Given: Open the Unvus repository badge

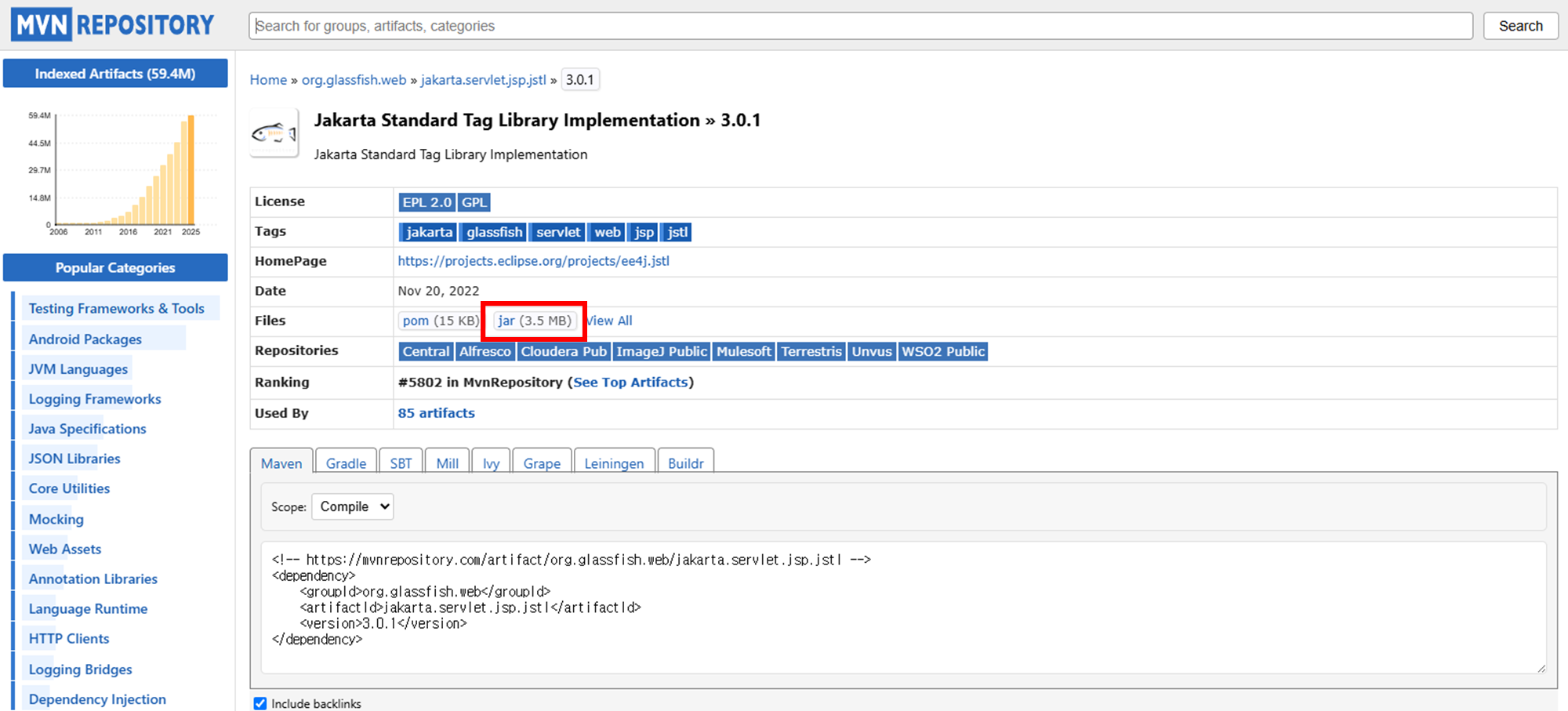Looking at the screenshot, I should 872,351.
